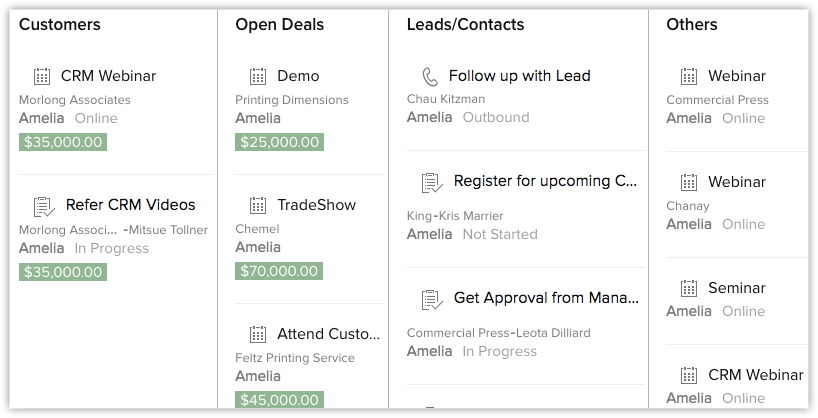
Task: Click the task icon beside Register for upcoming
Action: point(432,182)
